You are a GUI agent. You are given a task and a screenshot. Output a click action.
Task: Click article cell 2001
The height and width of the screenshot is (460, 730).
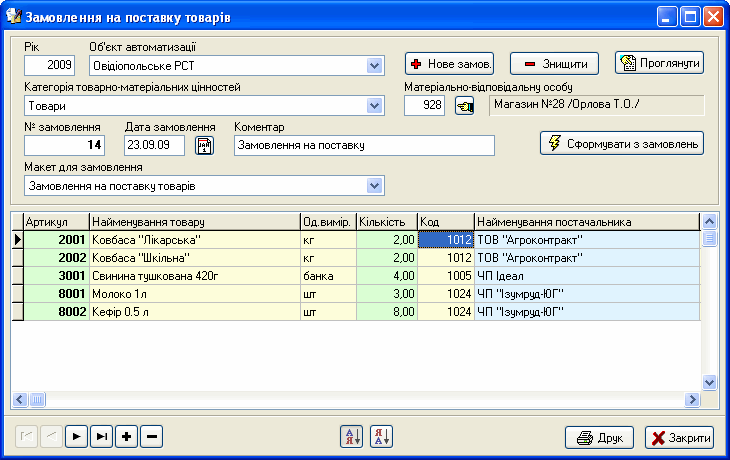[x=56, y=240]
